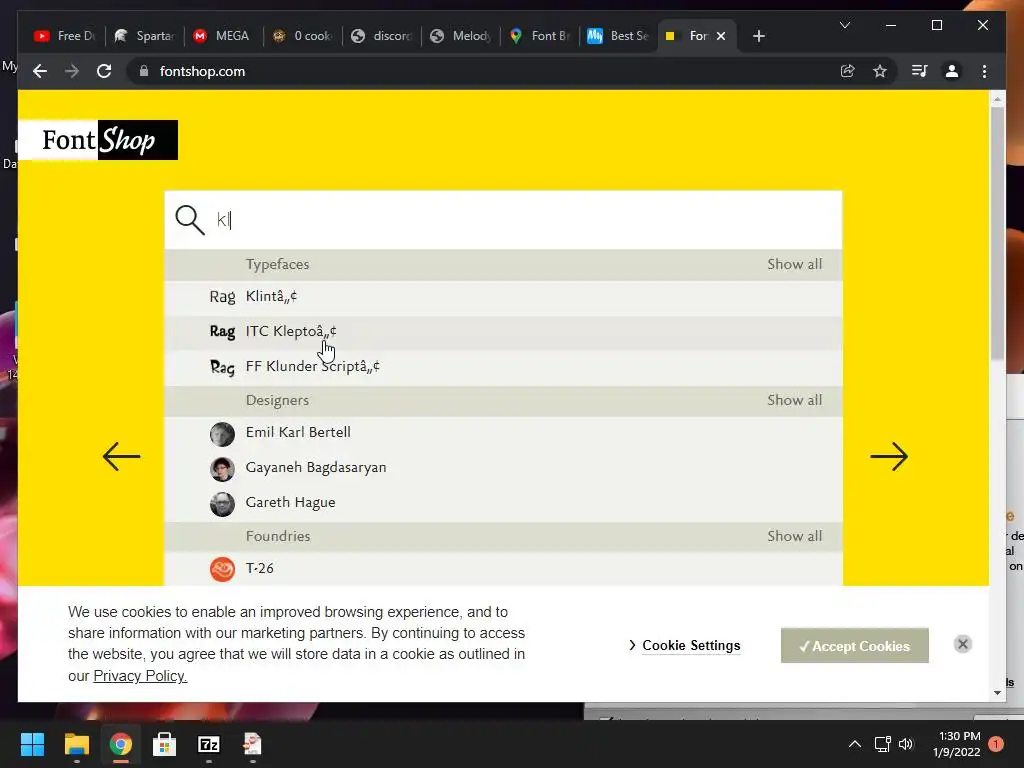Switch to the Spartan tab
Viewport: 1024px width, 768px height.
[144, 36]
